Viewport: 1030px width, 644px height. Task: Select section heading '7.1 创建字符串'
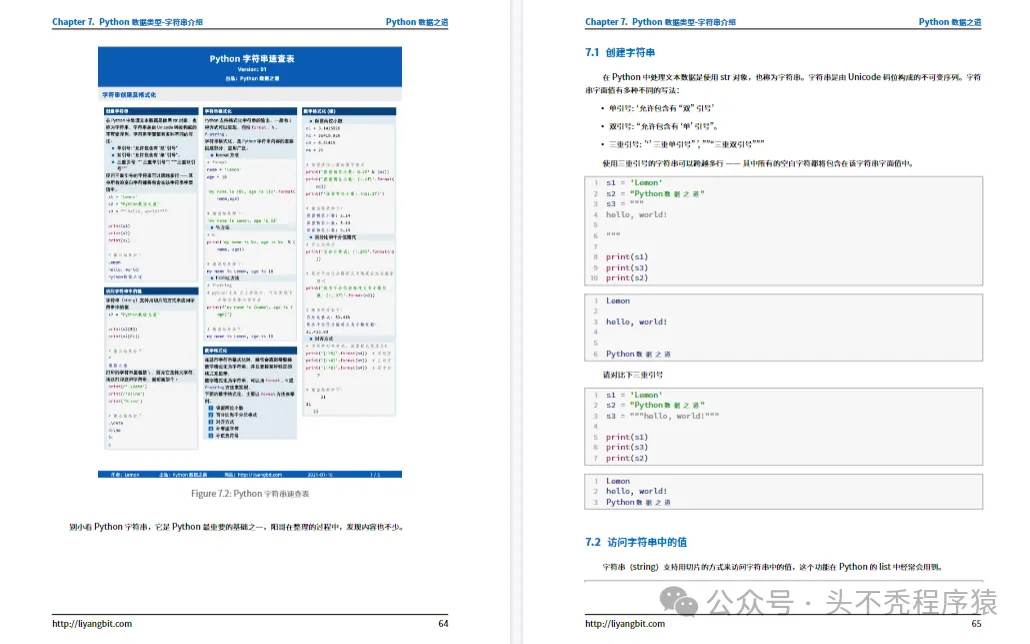pyautogui.click(x=619, y=52)
